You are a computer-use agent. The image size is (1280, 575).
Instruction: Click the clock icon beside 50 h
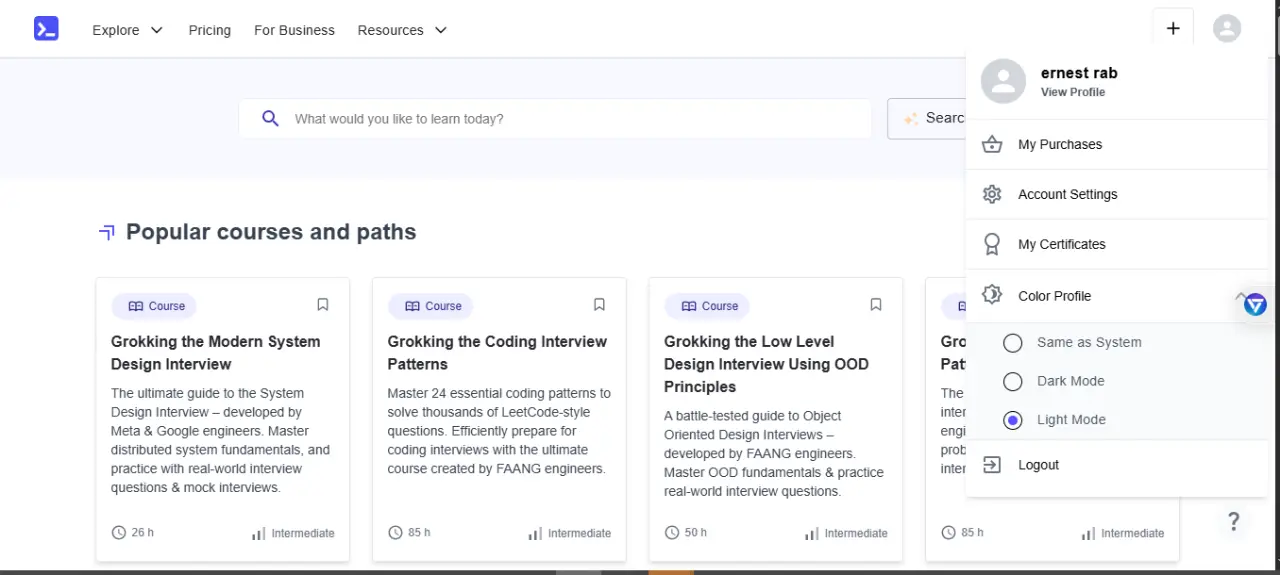point(672,533)
